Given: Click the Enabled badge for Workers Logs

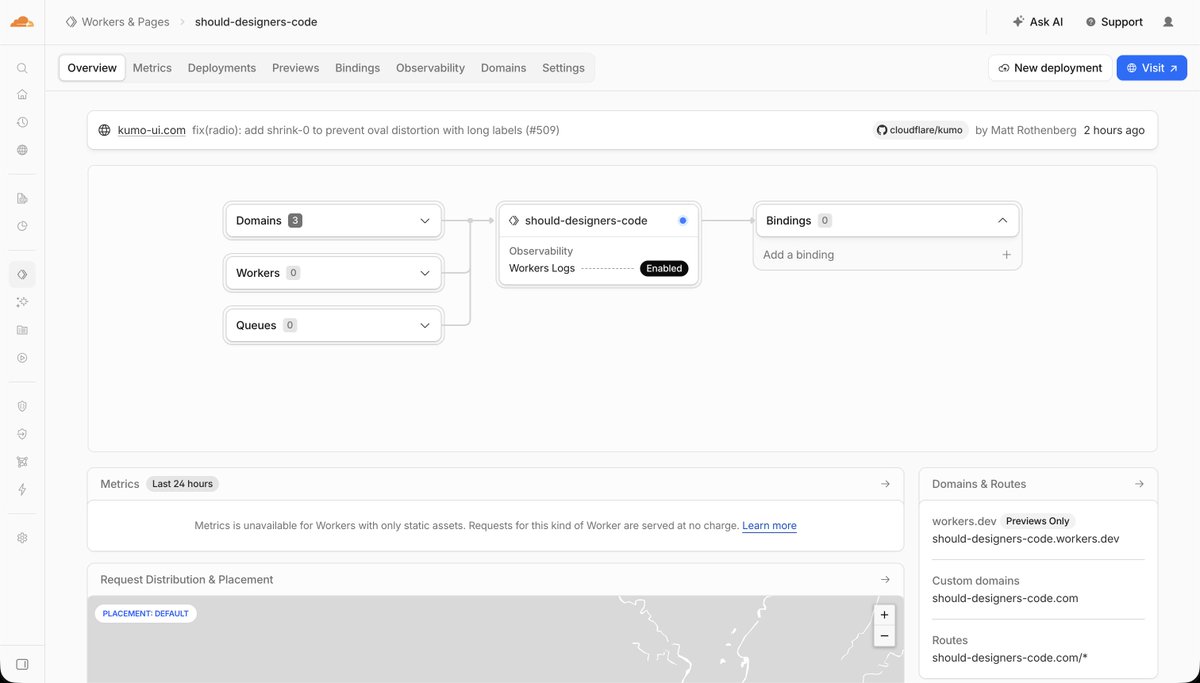Looking at the screenshot, I should click(x=664, y=268).
